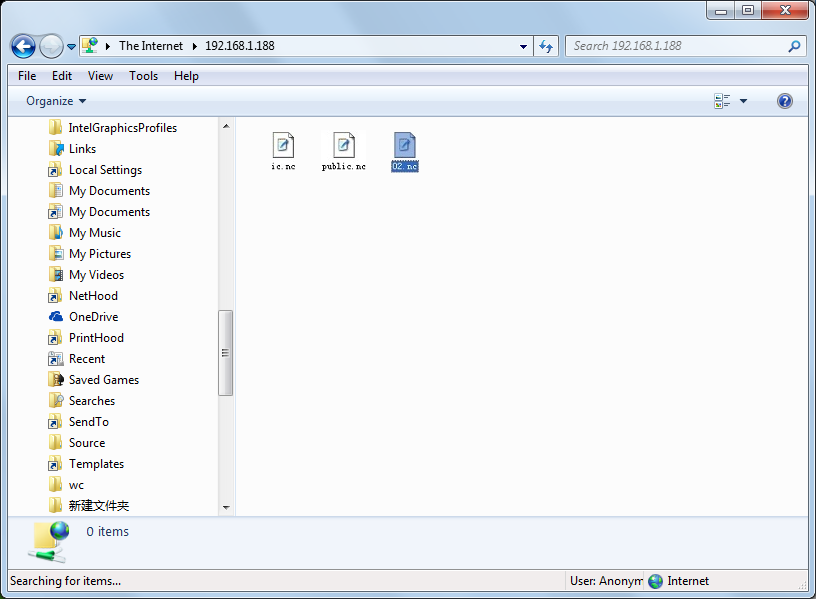Click the network location icon in address bar
The image size is (816, 599).
click(x=90, y=45)
